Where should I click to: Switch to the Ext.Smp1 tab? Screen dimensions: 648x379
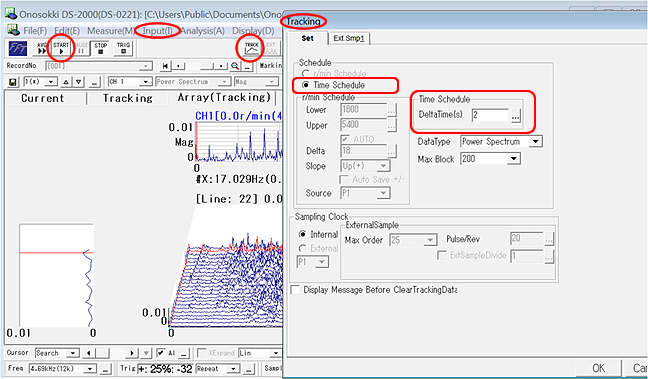coord(349,38)
